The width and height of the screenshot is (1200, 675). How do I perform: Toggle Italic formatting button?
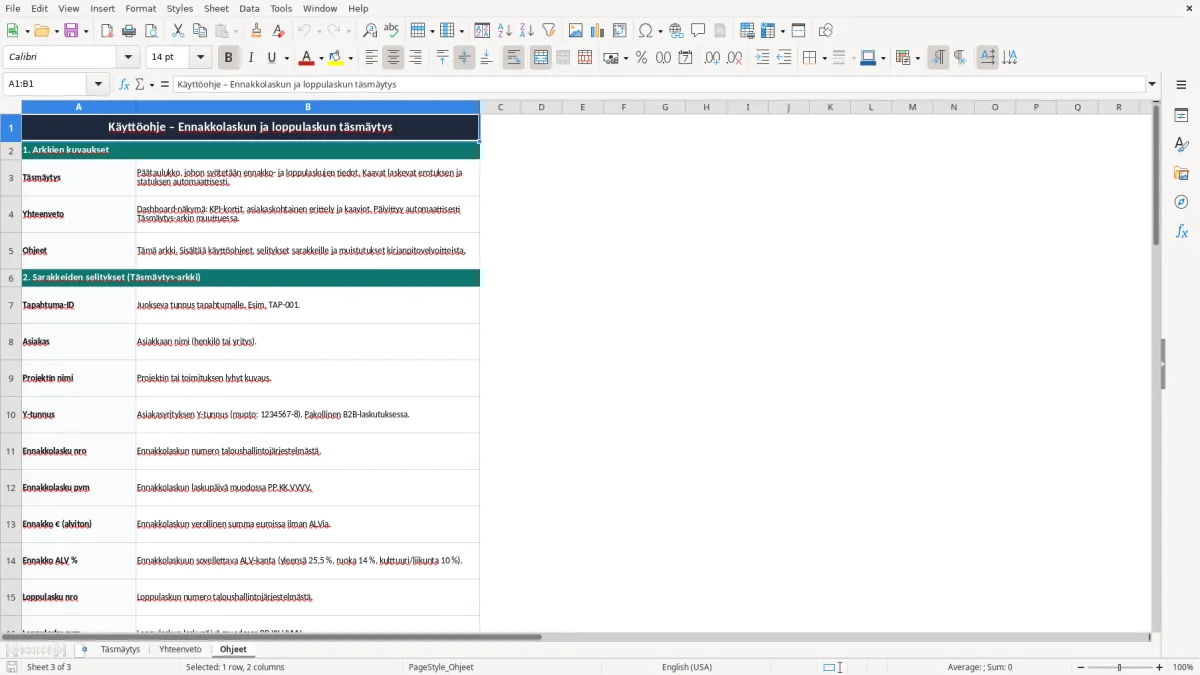251,58
